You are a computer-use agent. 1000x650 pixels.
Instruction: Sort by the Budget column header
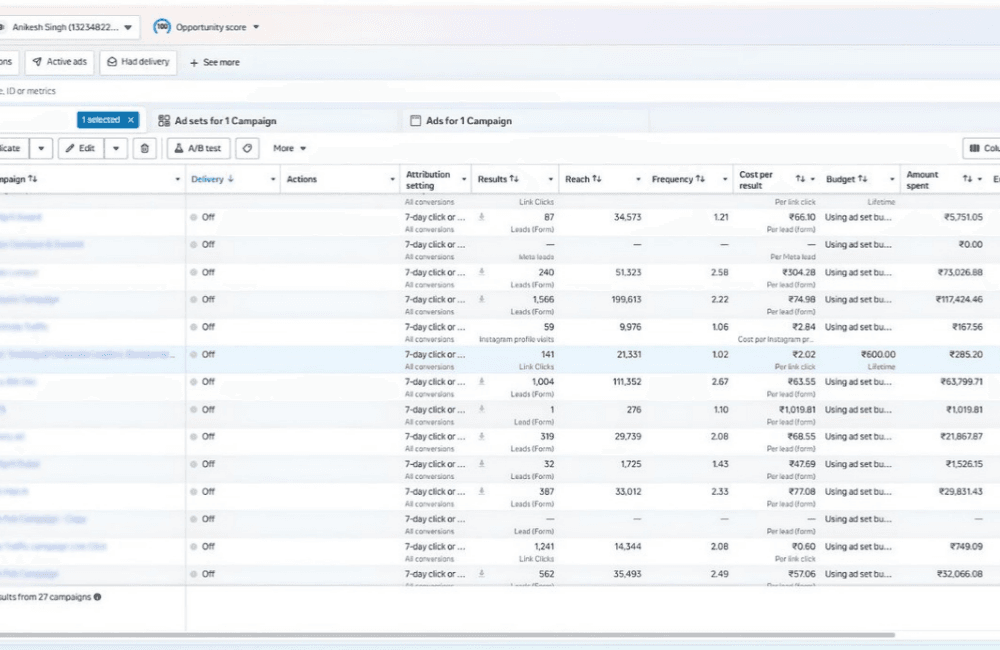(x=846, y=179)
